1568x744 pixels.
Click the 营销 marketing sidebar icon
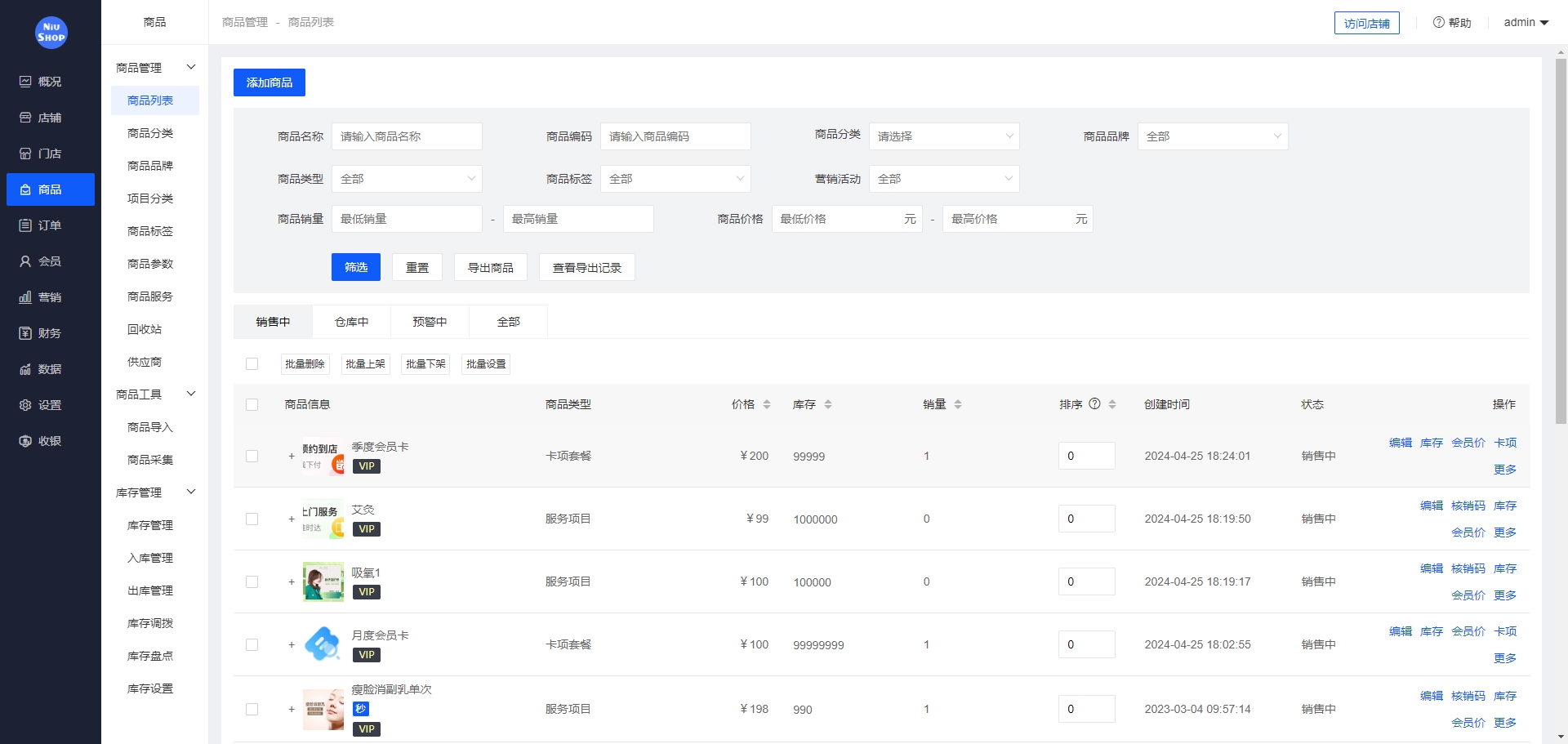click(x=49, y=296)
